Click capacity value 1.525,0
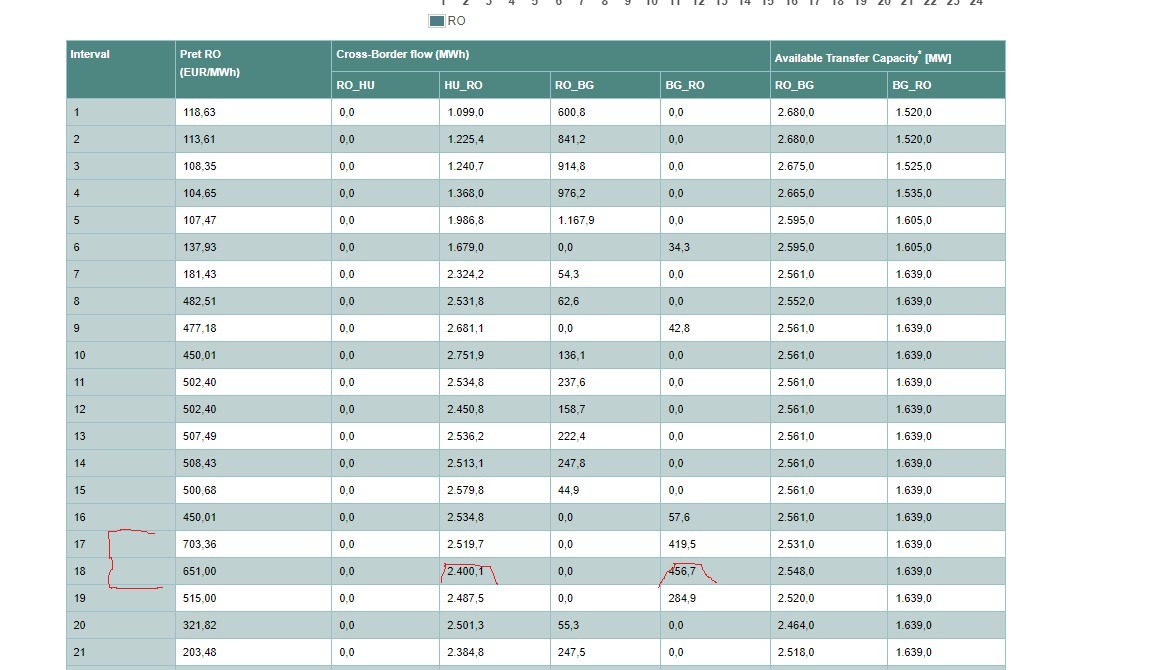Viewport: 1152px width, 670px height. [914, 167]
